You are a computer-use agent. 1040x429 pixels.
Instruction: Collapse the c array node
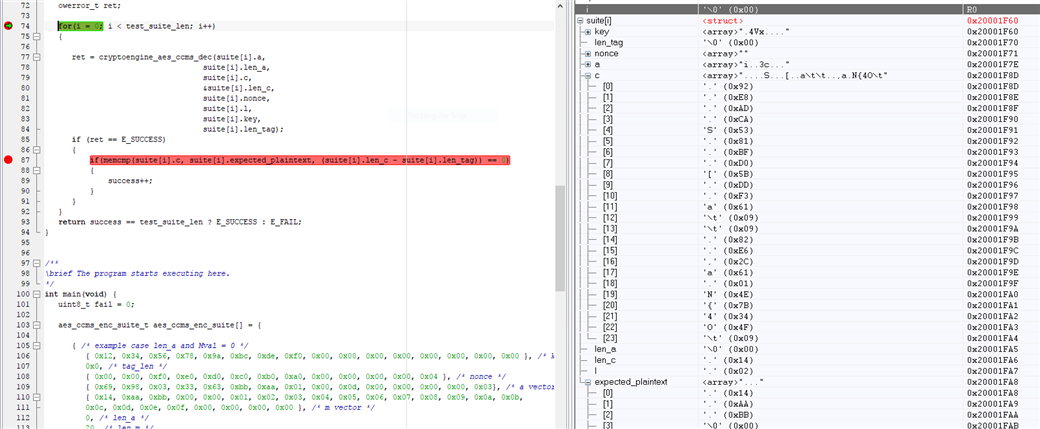(x=588, y=75)
